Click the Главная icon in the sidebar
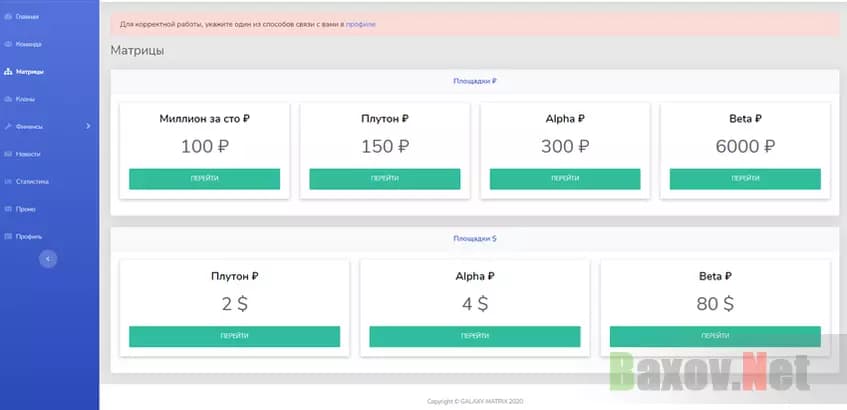 tap(8, 17)
